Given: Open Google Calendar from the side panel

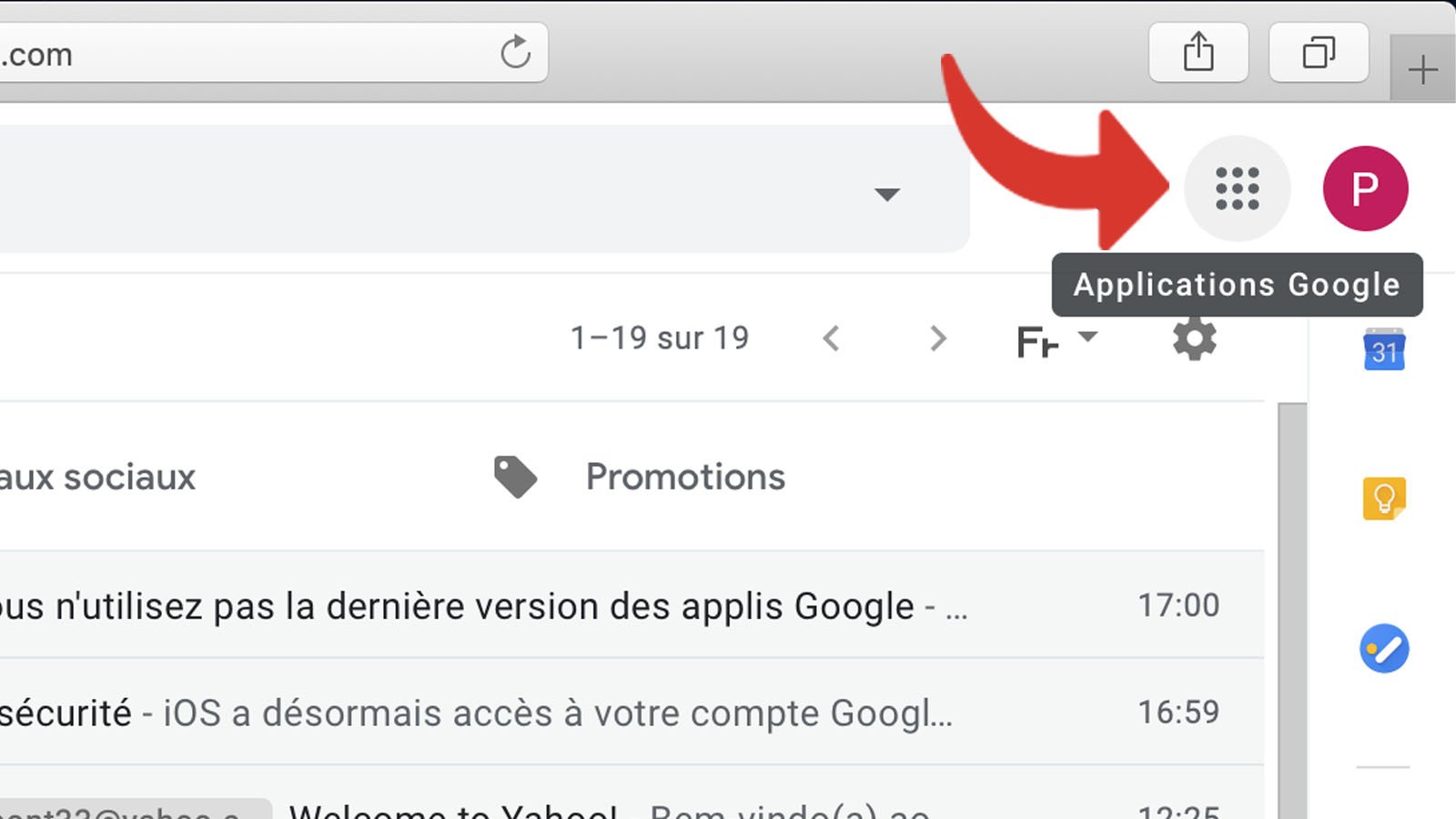Looking at the screenshot, I should pyautogui.click(x=1384, y=352).
